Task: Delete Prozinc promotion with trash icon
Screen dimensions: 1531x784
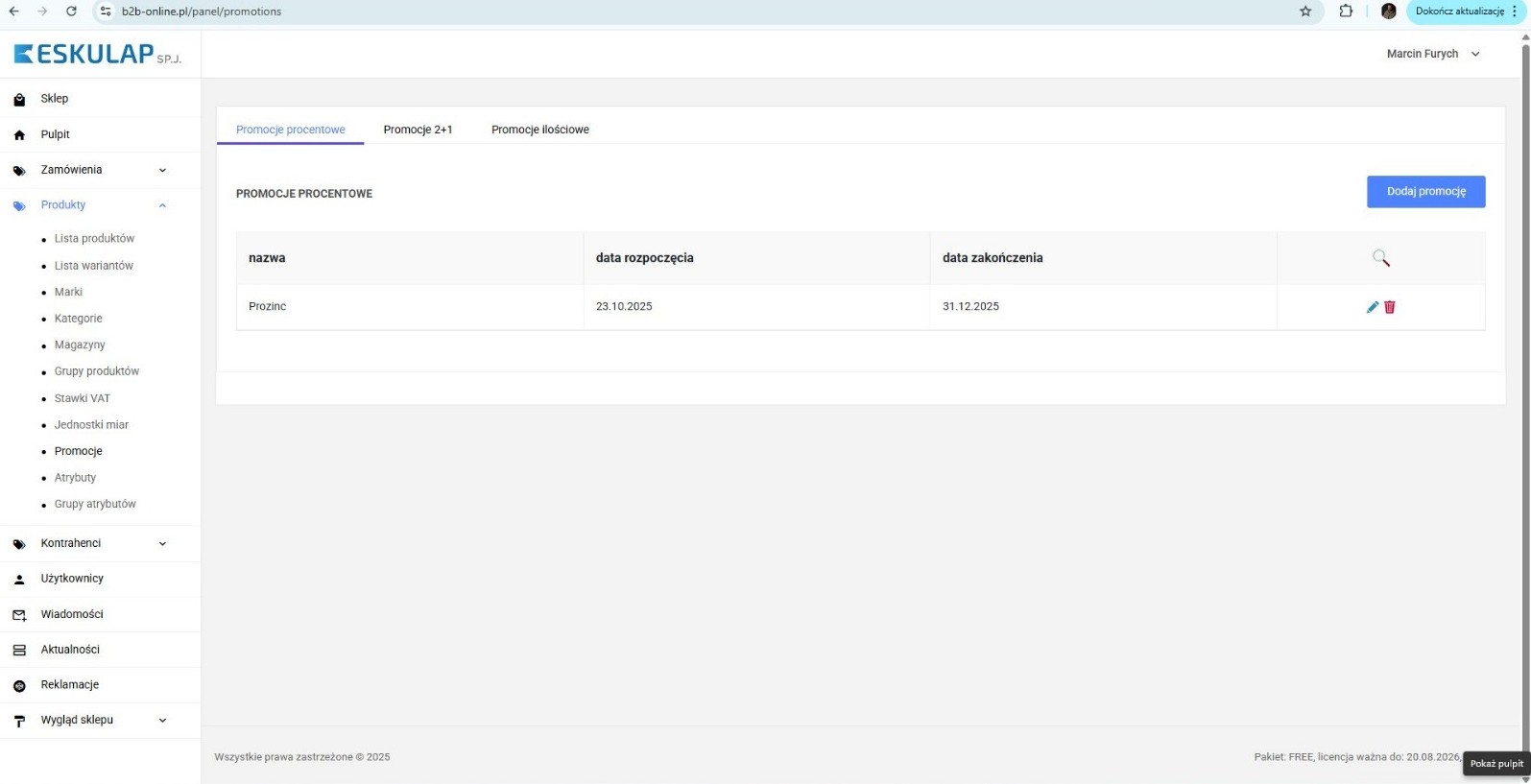Action: (1389, 307)
